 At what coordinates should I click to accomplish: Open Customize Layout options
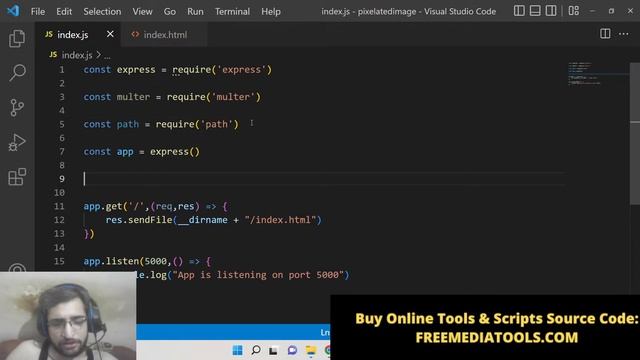click(x=573, y=11)
